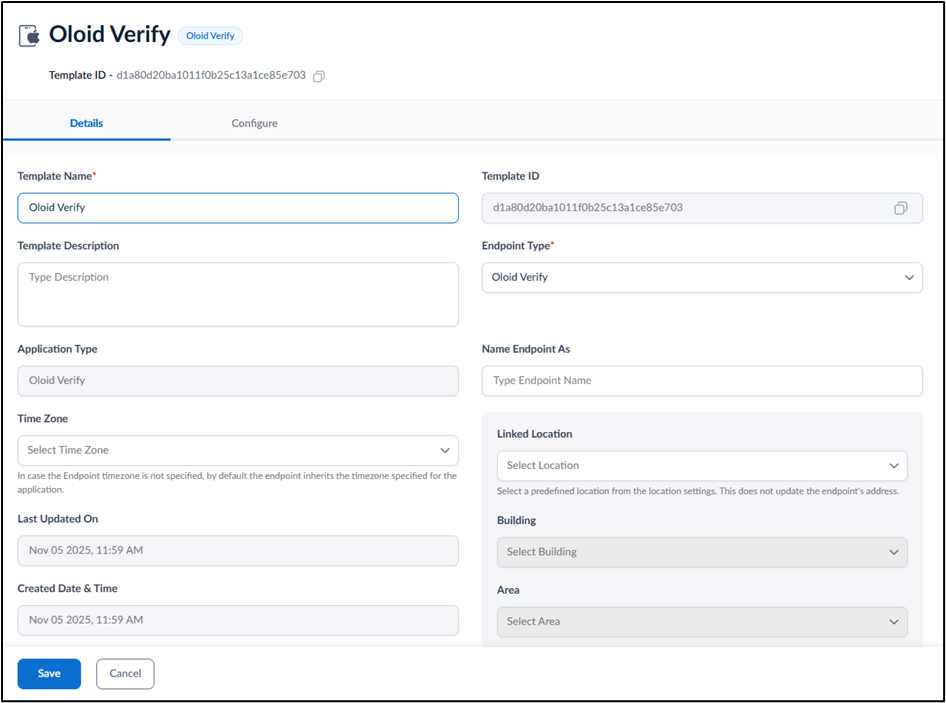Click the predefined location help text
This screenshot has width=946, height=703.
tap(698, 491)
